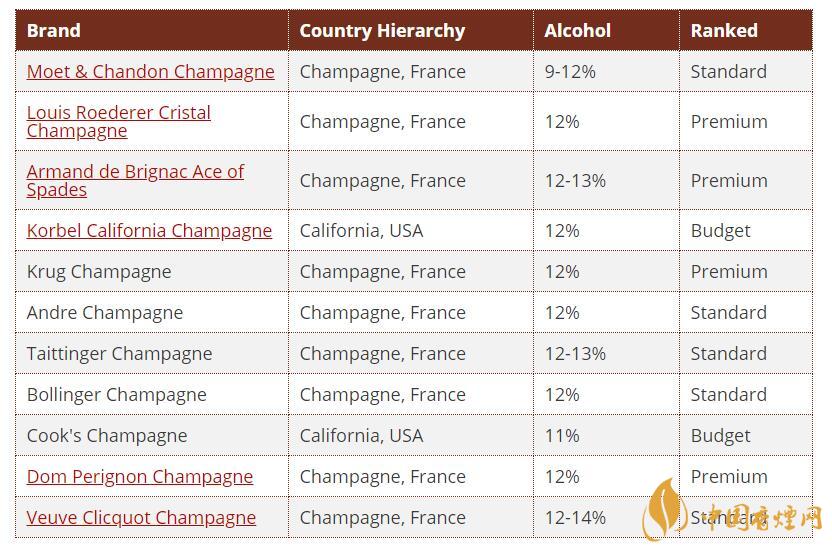832x552 pixels.
Task: Click the 9-12% alcohol value
Action: click(x=570, y=72)
